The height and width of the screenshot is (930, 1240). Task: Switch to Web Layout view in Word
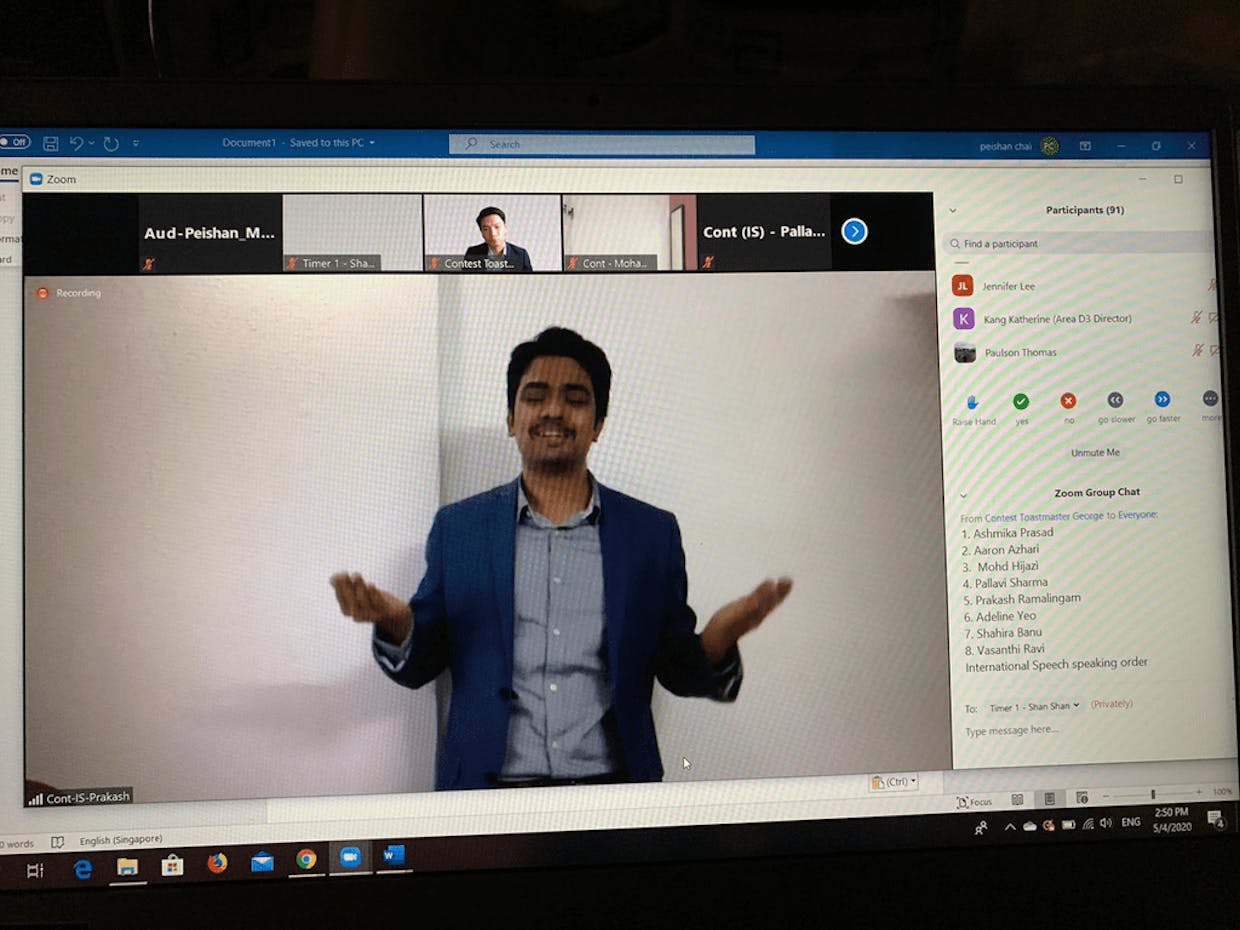click(1082, 798)
